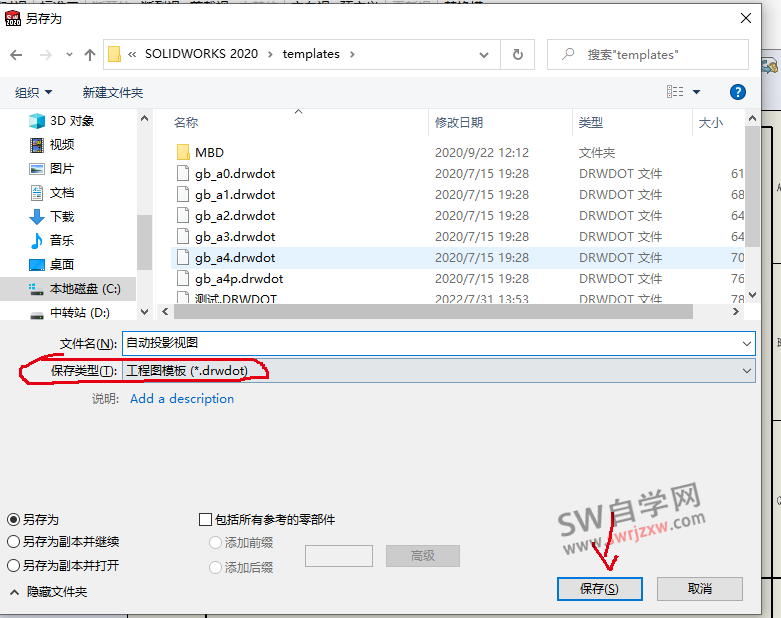The width and height of the screenshot is (781, 618).
Task: Click the chevron after templates in path
Action: tap(352, 54)
